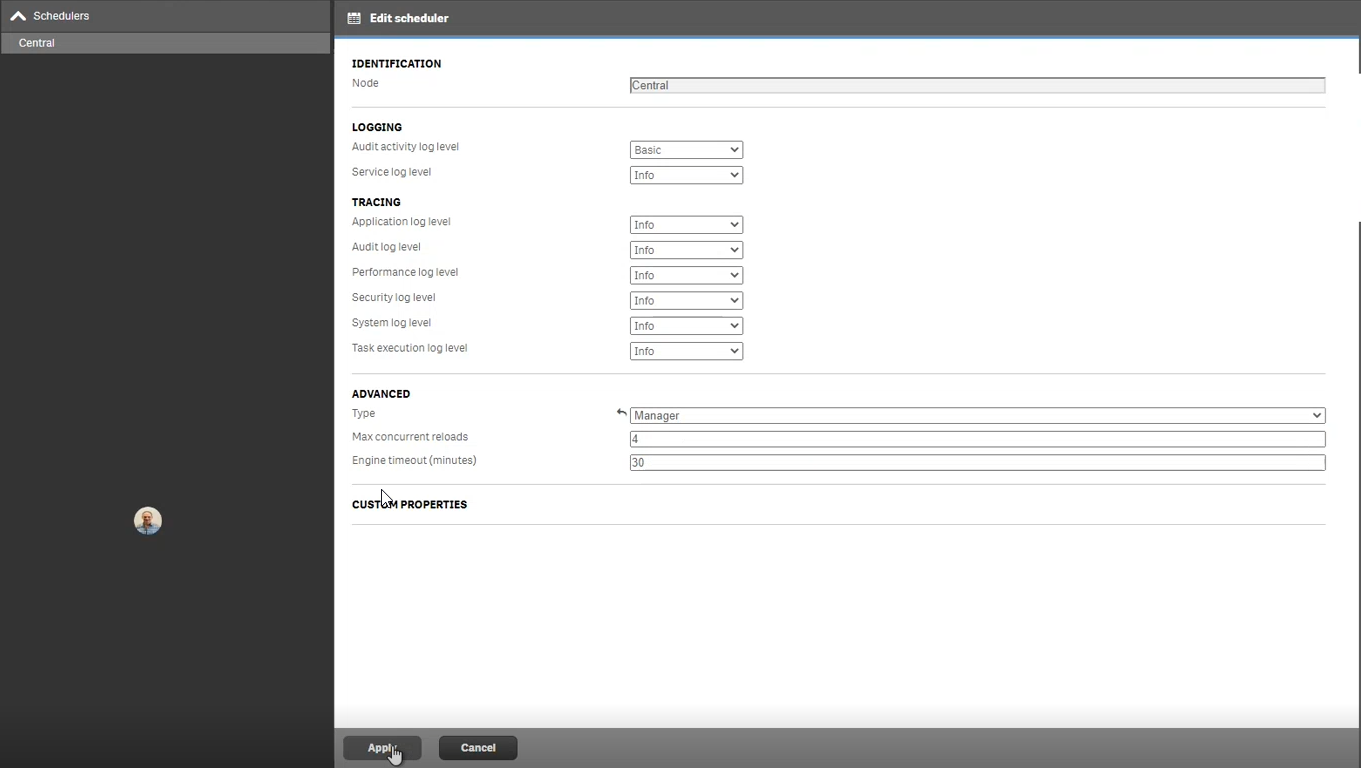1361x768 pixels.
Task: Click the Engine timeout (minutes) label
Action: click(x=414, y=460)
